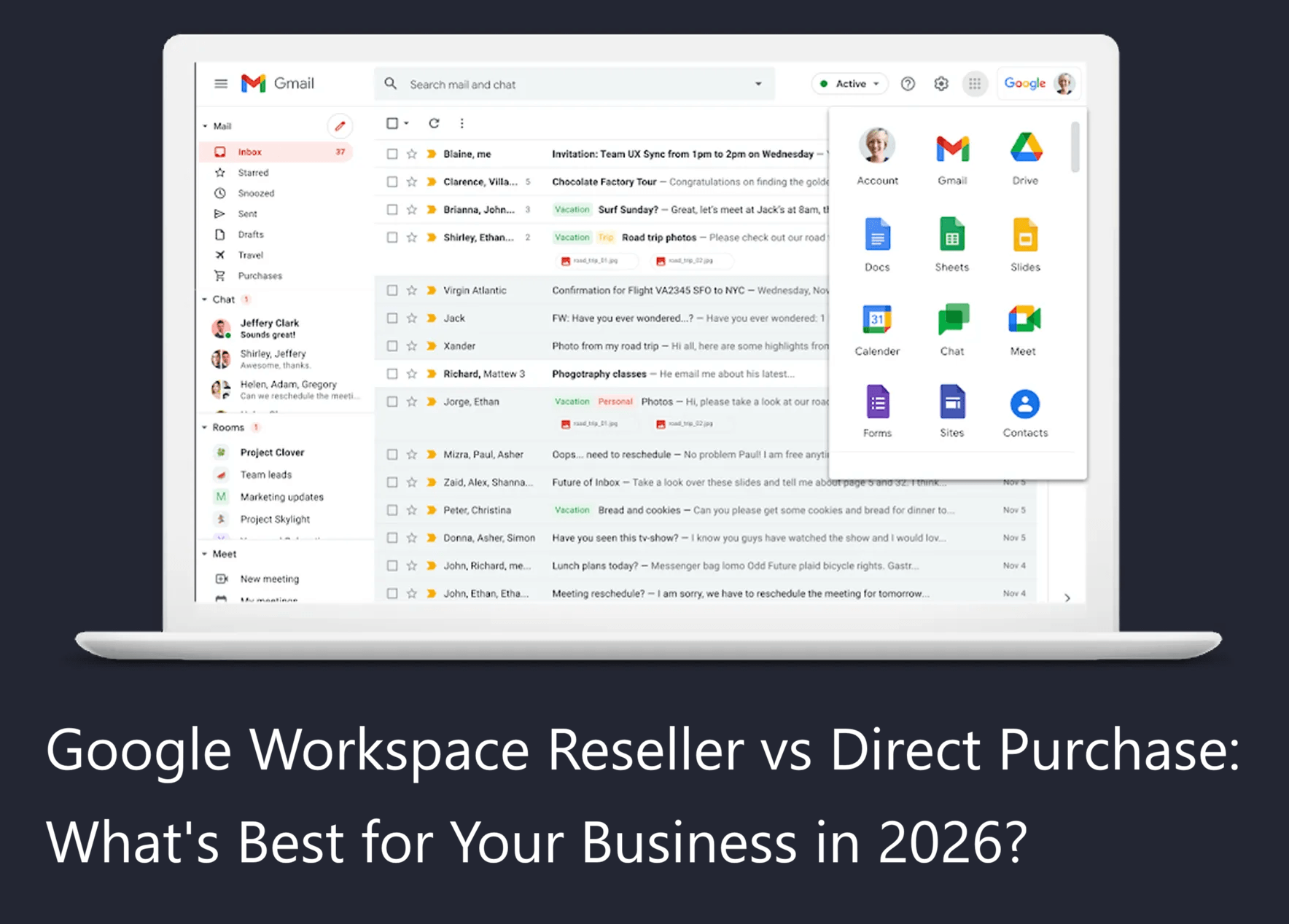Viewport: 1289px width, 924px height.
Task: Check the Xander email checkbox
Action: point(392,345)
